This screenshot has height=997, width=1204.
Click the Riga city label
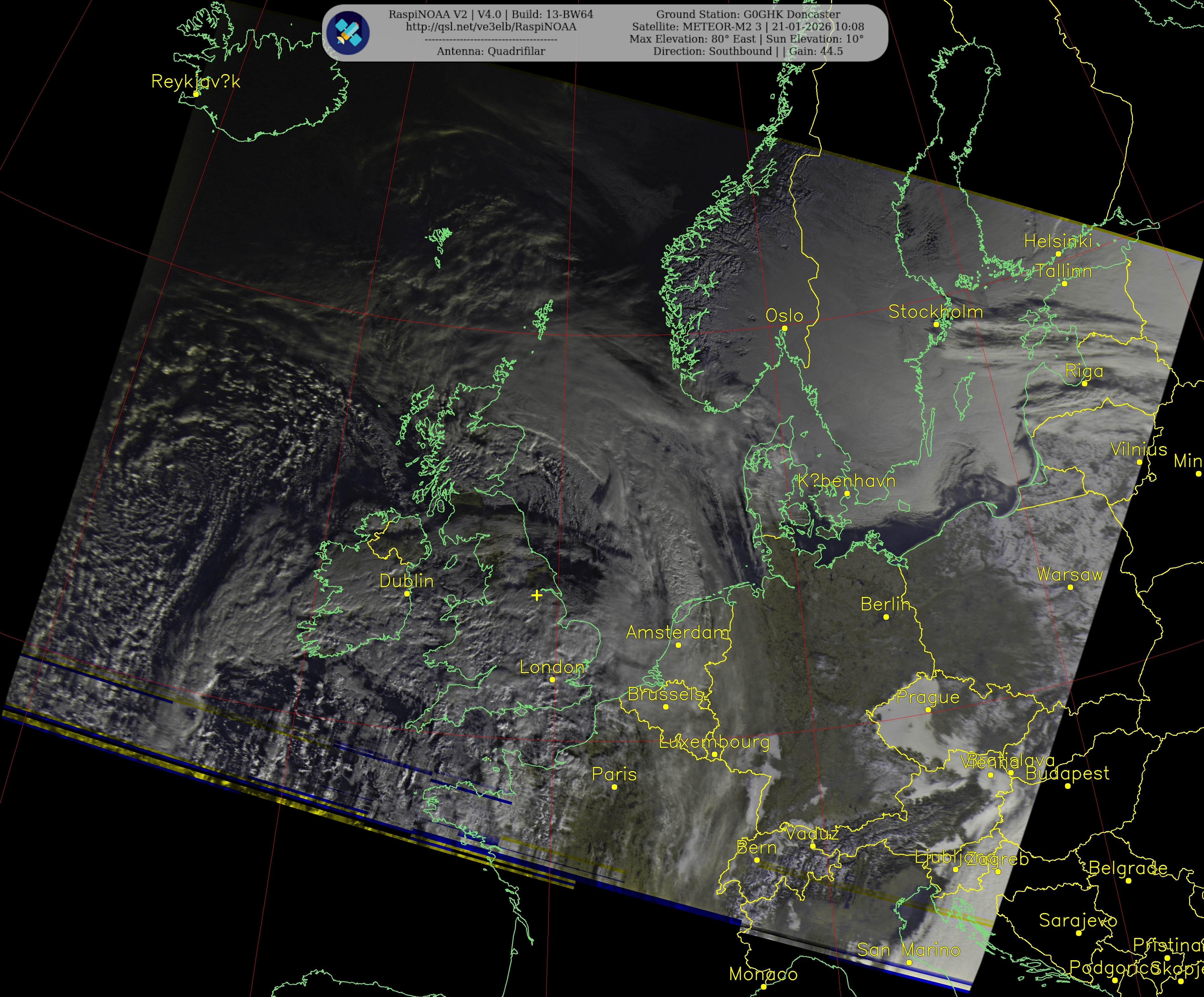click(1083, 371)
